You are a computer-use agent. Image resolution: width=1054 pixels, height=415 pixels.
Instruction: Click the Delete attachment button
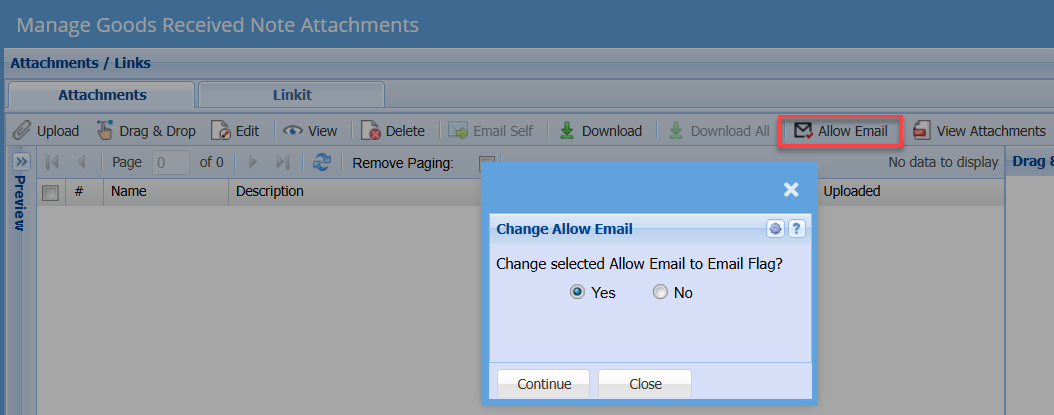(393, 131)
